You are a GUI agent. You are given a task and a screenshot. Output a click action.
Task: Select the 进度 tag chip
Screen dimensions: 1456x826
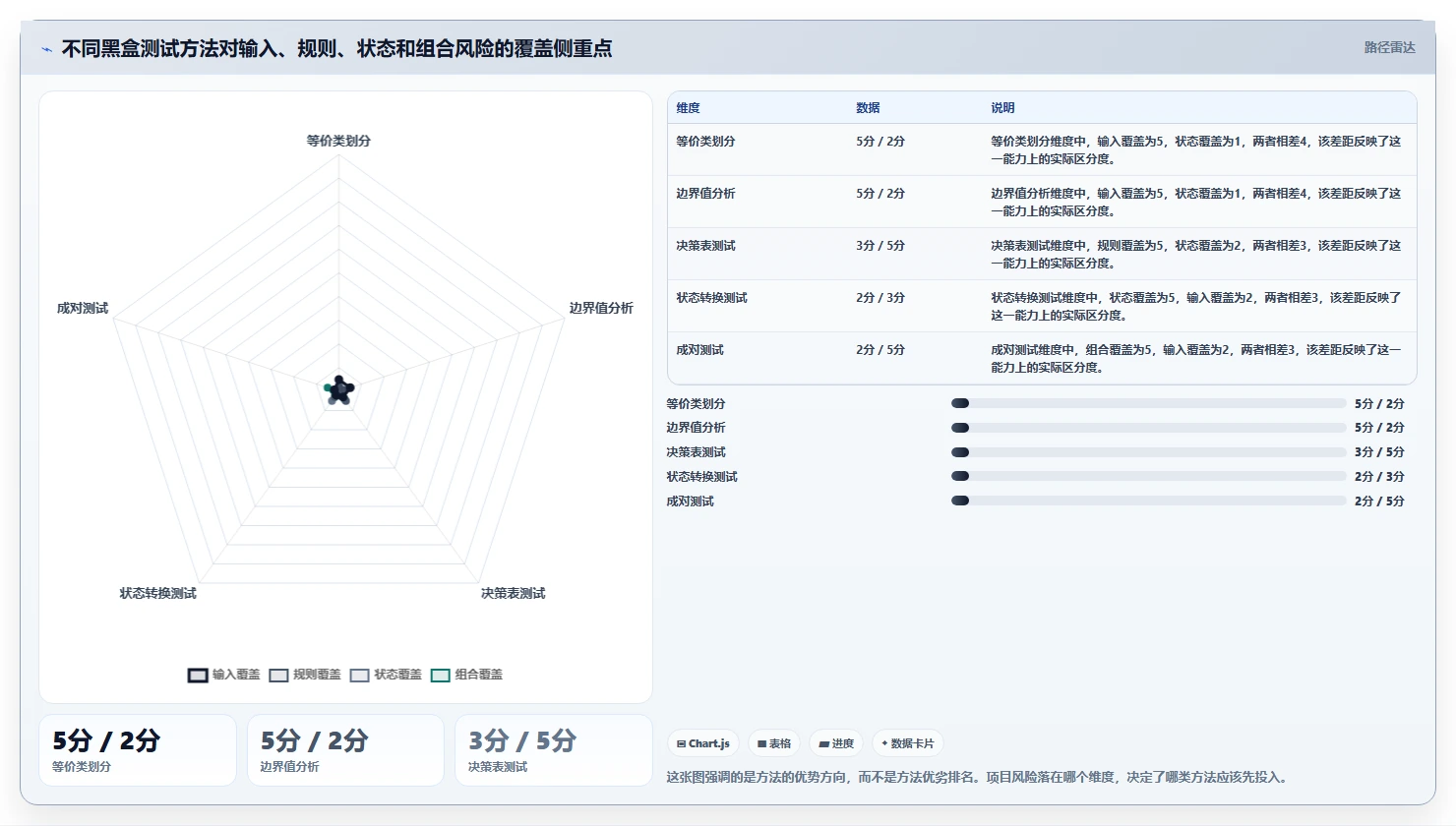836,743
